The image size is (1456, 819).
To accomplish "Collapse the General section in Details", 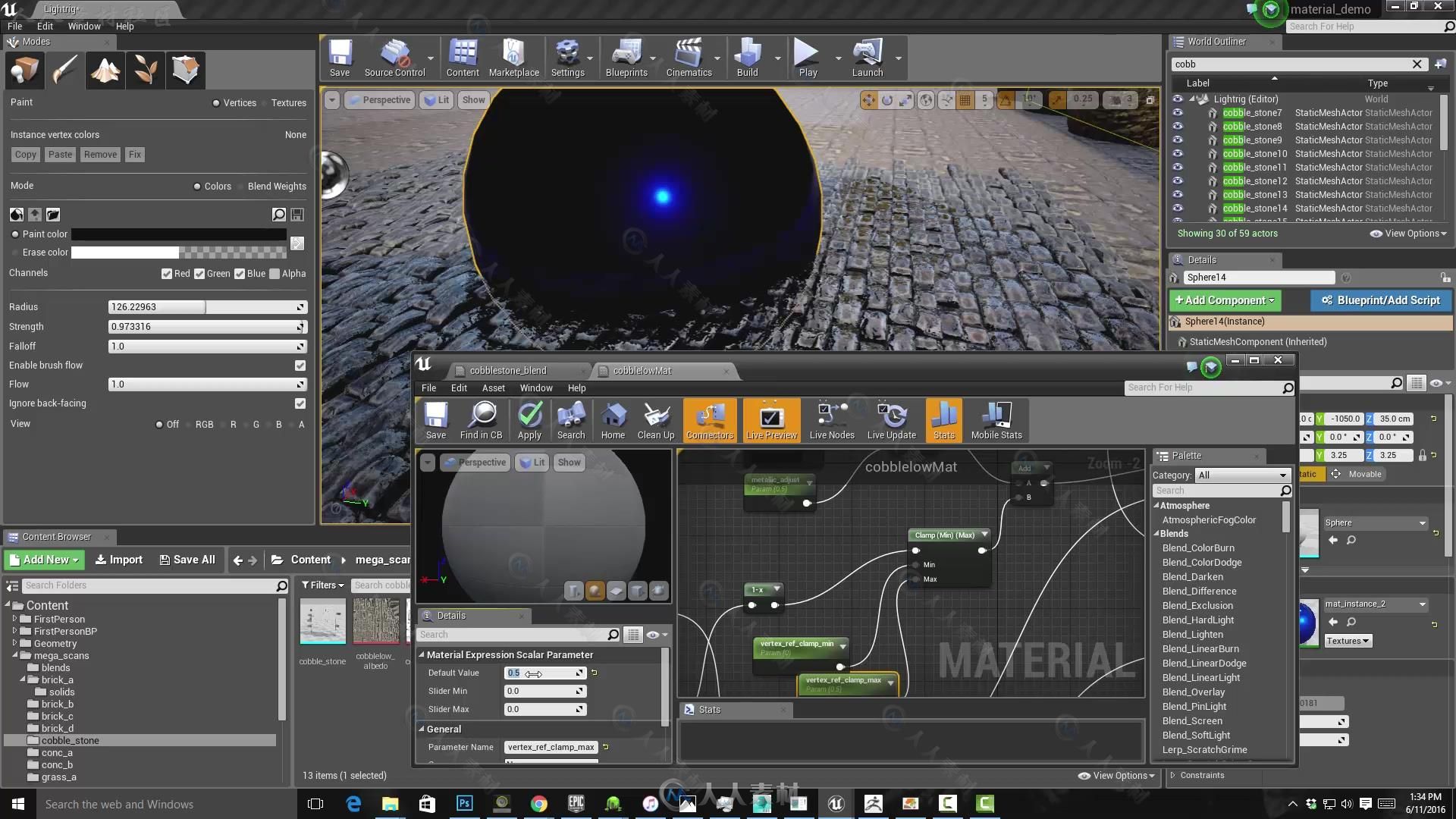I will click(x=422, y=729).
